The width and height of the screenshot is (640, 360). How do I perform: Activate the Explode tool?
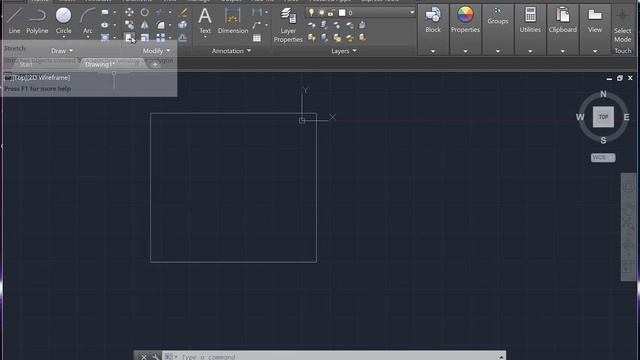[x=182, y=25]
